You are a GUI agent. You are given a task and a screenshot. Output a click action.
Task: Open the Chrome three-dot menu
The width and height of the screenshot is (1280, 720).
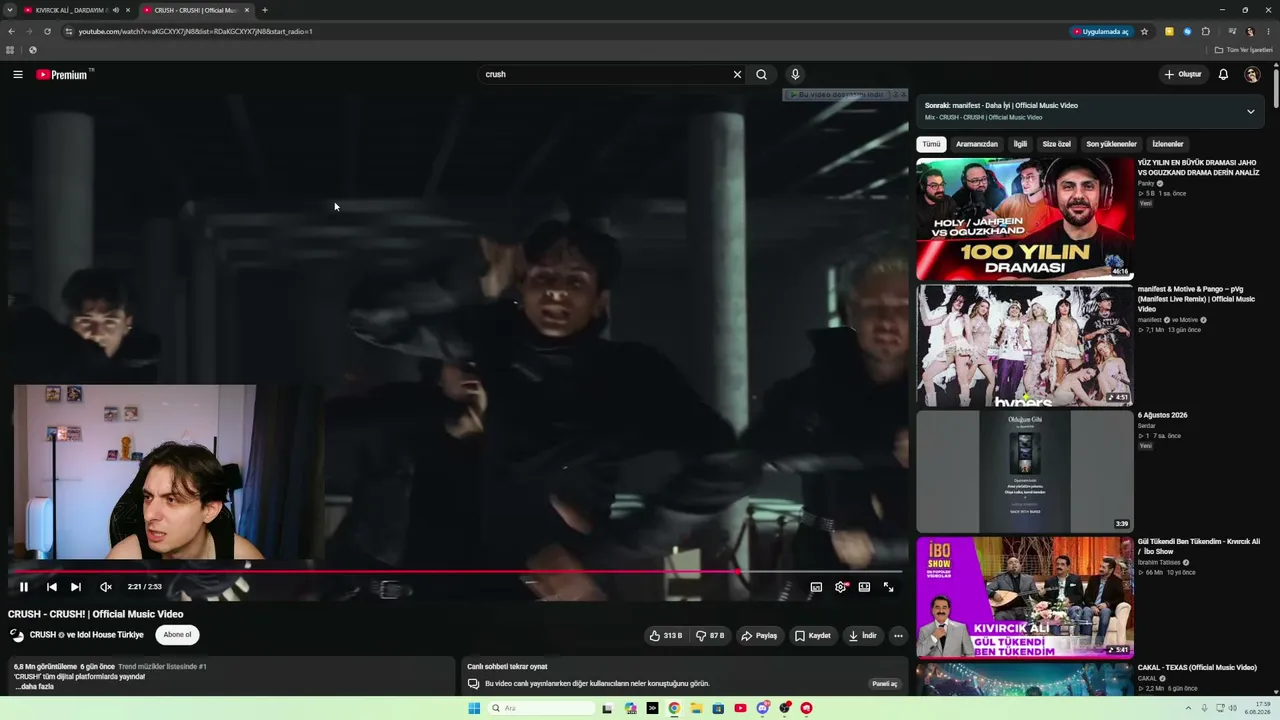(x=1268, y=31)
